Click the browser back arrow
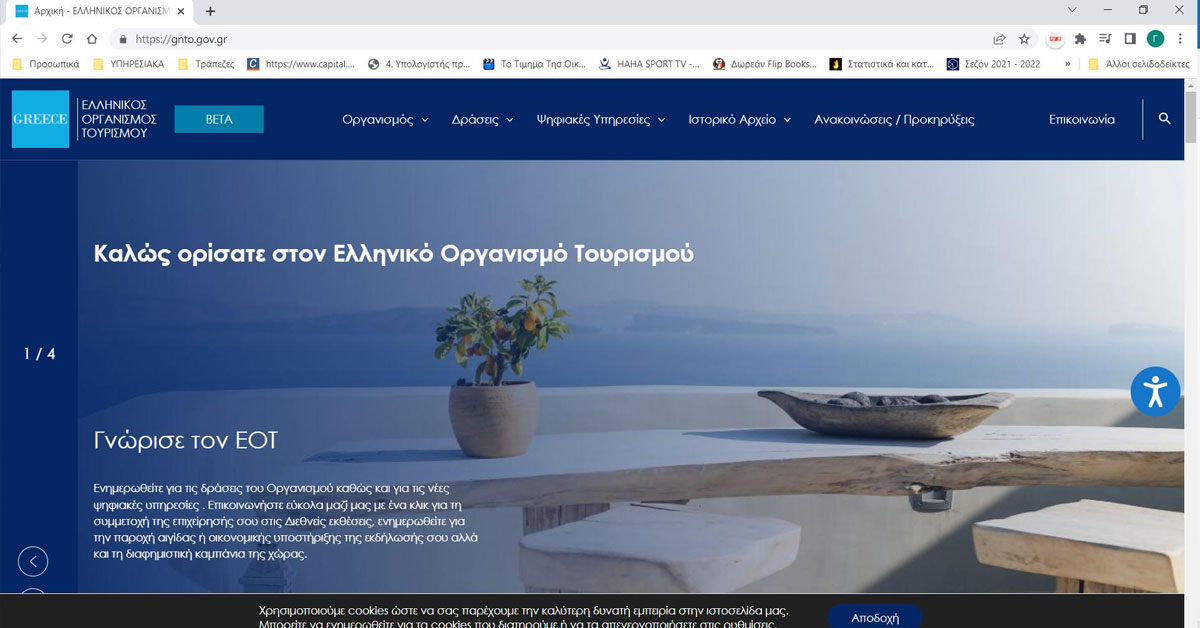 point(17,39)
